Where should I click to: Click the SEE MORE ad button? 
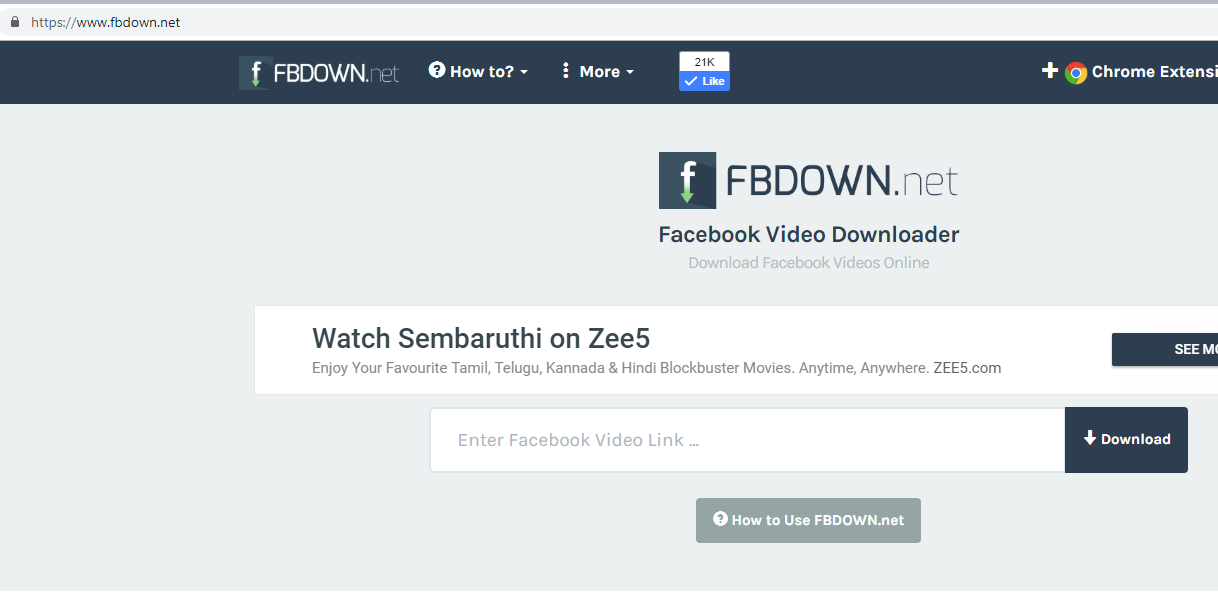pyautogui.click(x=1165, y=350)
